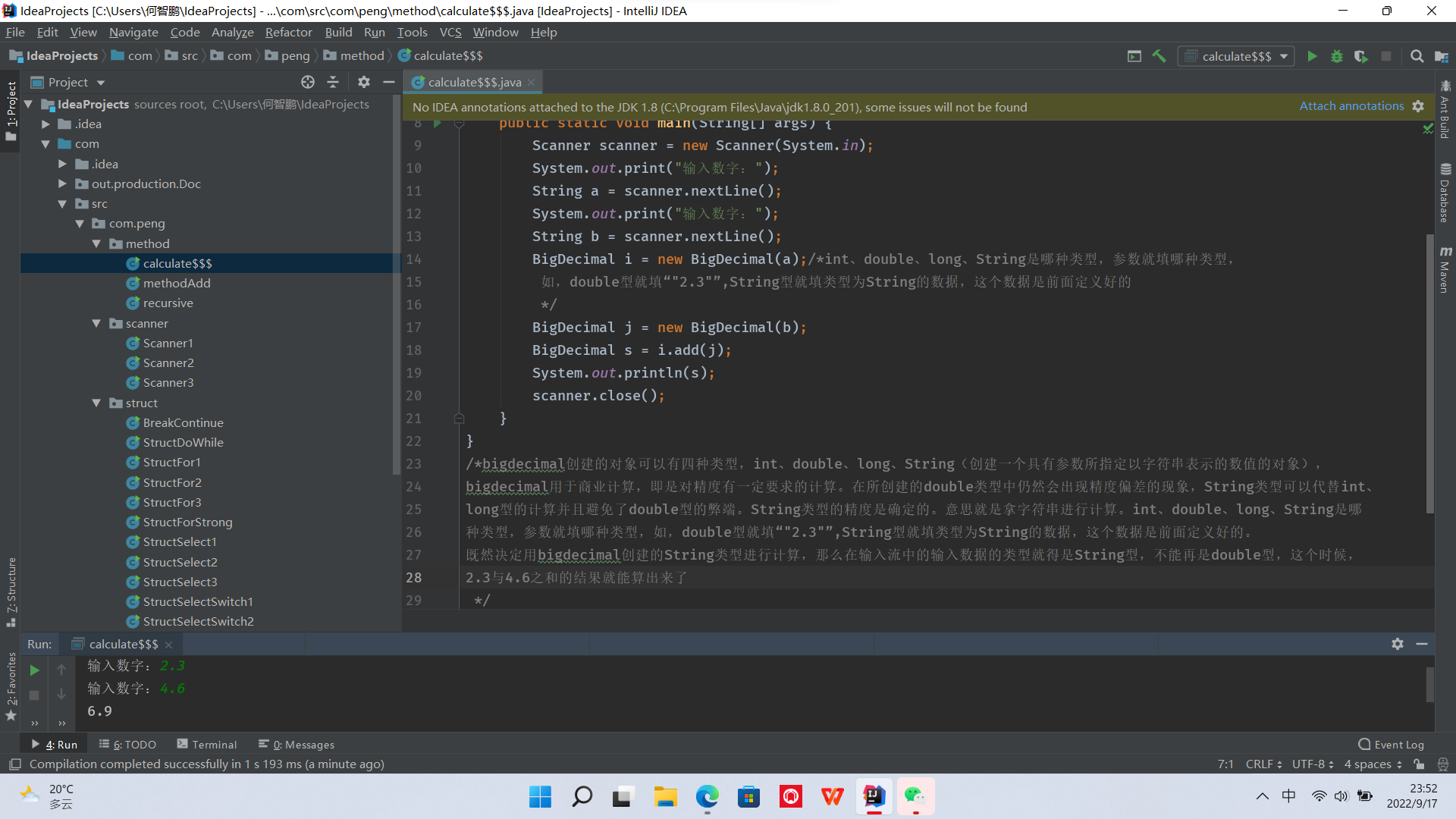
Task: Open the Refactor menu
Action: click(288, 32)
